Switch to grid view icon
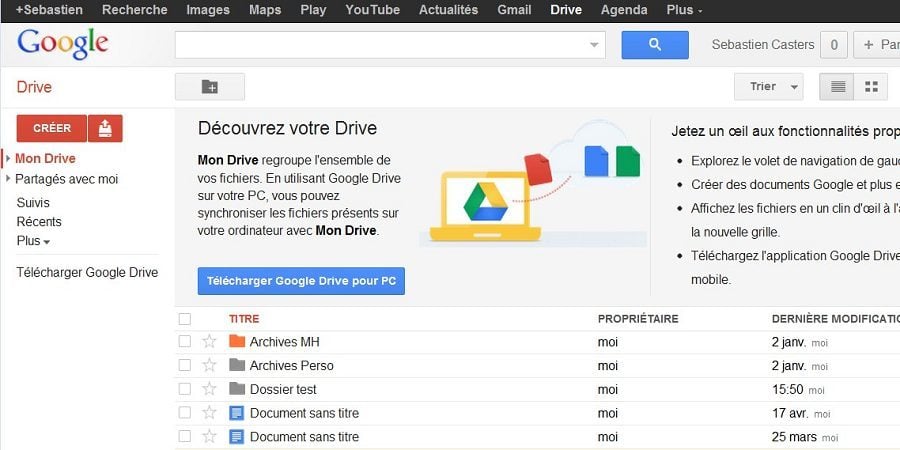 (x=871, y=87)
